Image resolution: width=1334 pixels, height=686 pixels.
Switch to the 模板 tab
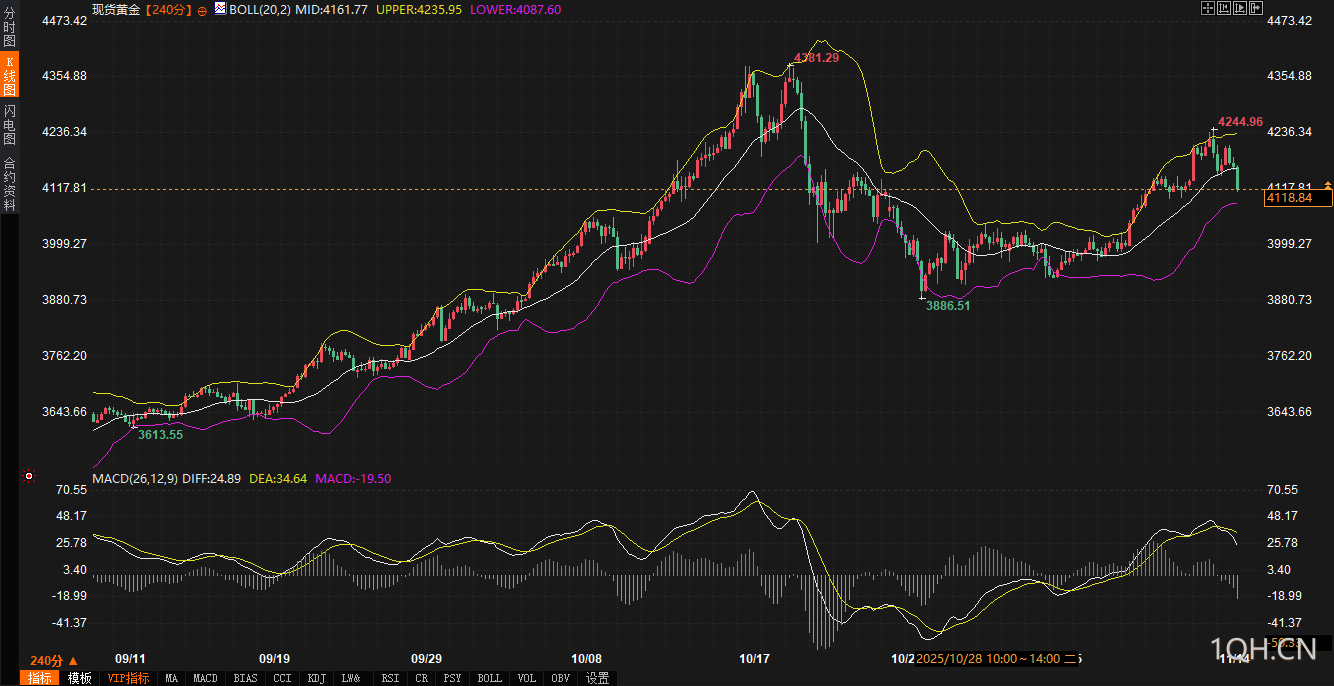[x=80, y=678]
